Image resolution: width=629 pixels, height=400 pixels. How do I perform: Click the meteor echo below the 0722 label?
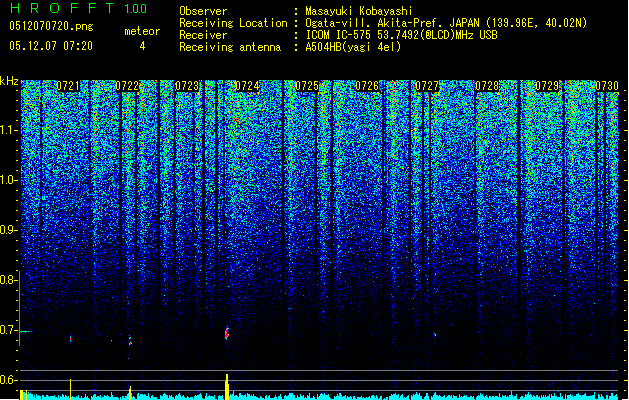[x=130, y=340]
